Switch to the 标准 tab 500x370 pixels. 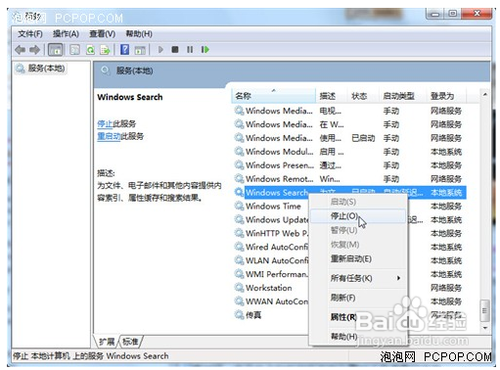tap(130, 341)
